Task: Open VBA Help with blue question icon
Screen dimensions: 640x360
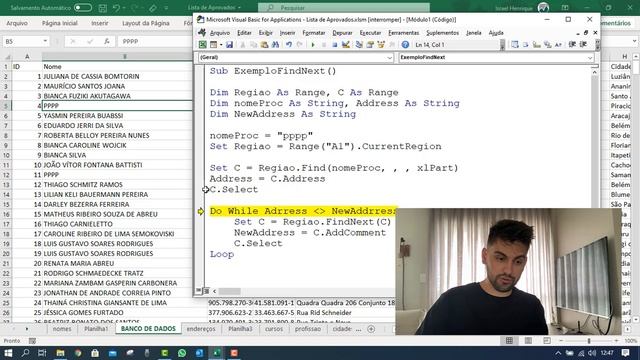Action: click(x=405, y=45)
